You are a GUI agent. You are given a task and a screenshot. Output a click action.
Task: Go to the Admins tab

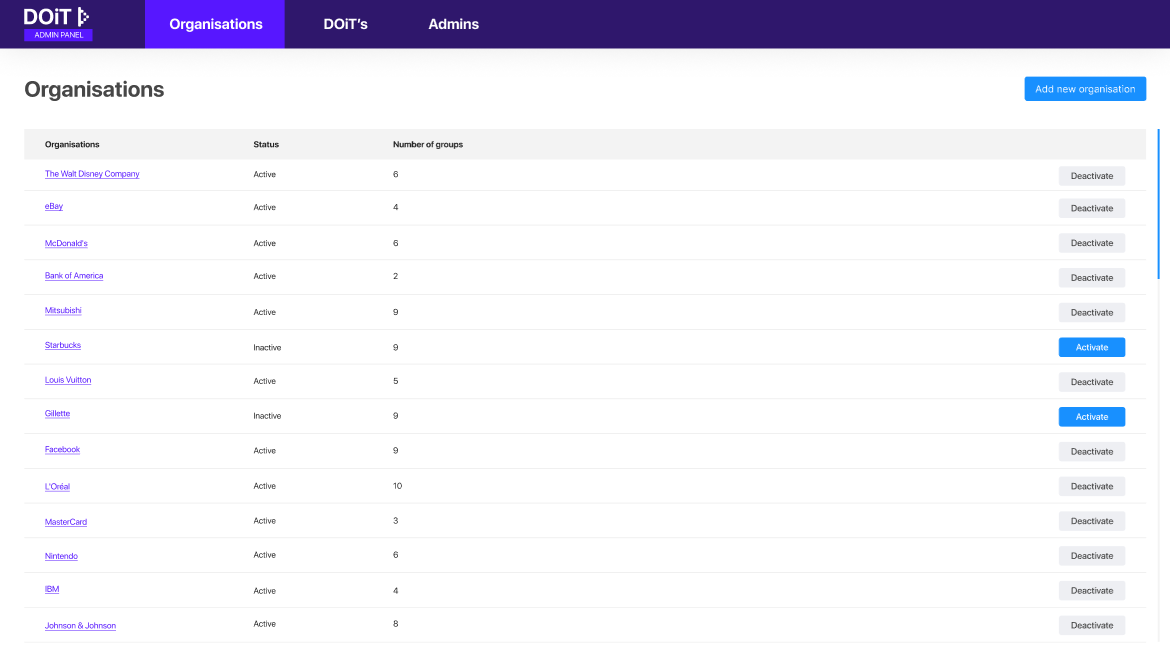pos(453,24)
